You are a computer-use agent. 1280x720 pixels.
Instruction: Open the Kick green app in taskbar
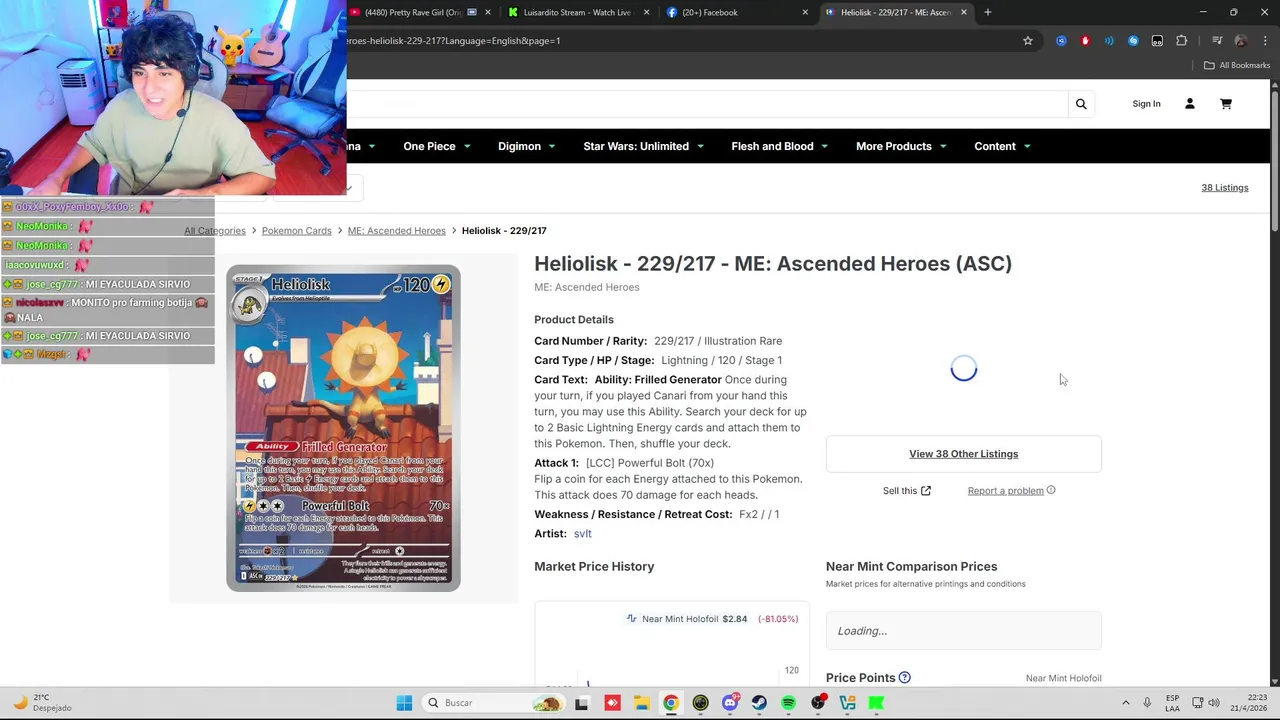(877, 703)
